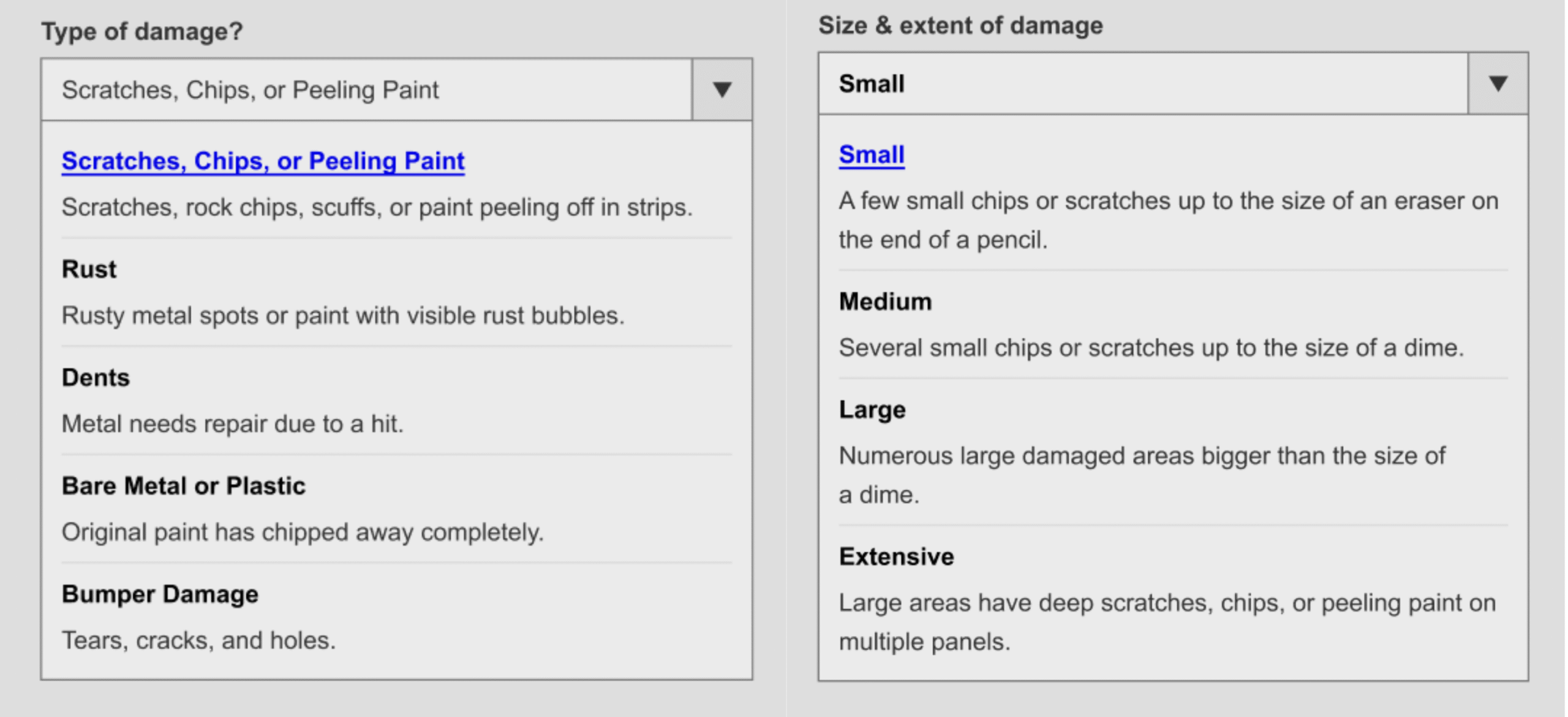Select the Medium size option
The width and height of the screenshot is (1568, 717).
[x=885, y=302]
